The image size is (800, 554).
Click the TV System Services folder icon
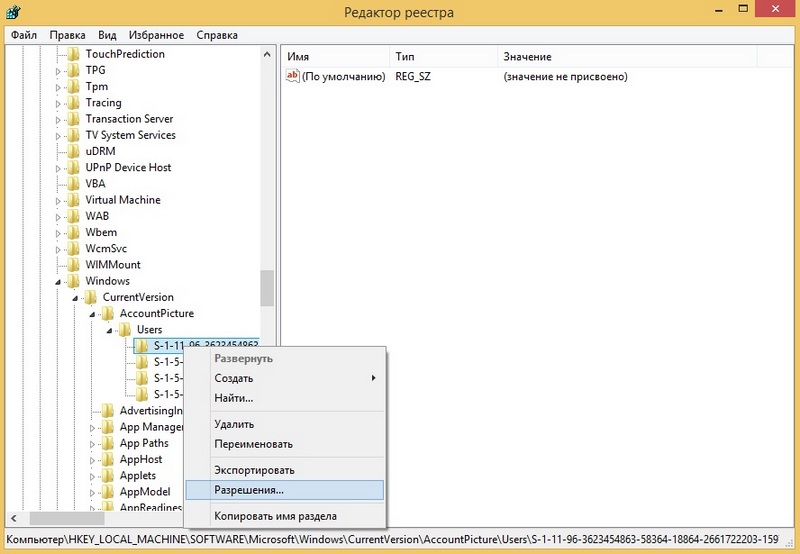click(73, 135)
